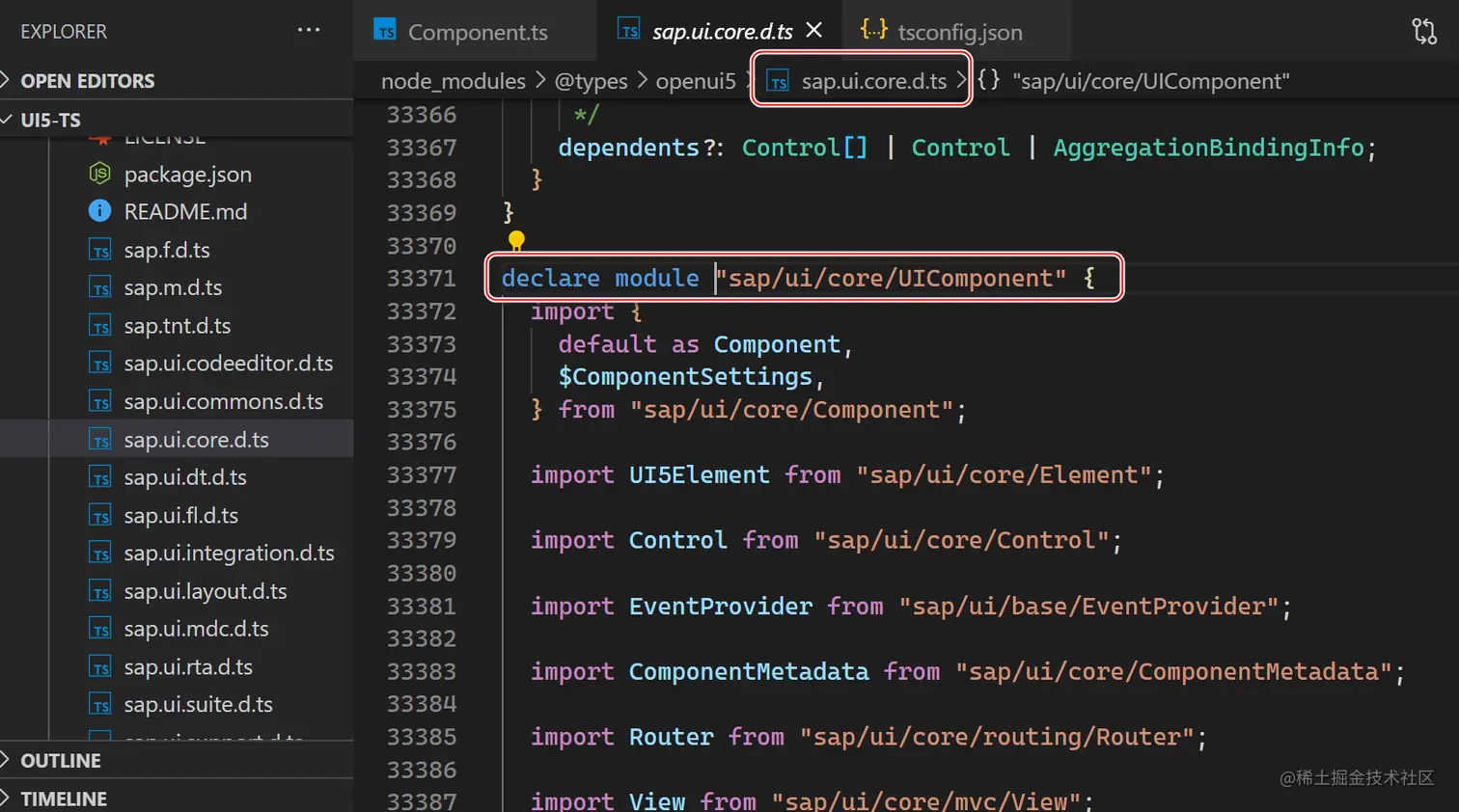Click the node_modules breadcrumb

[x=453, y=81]
